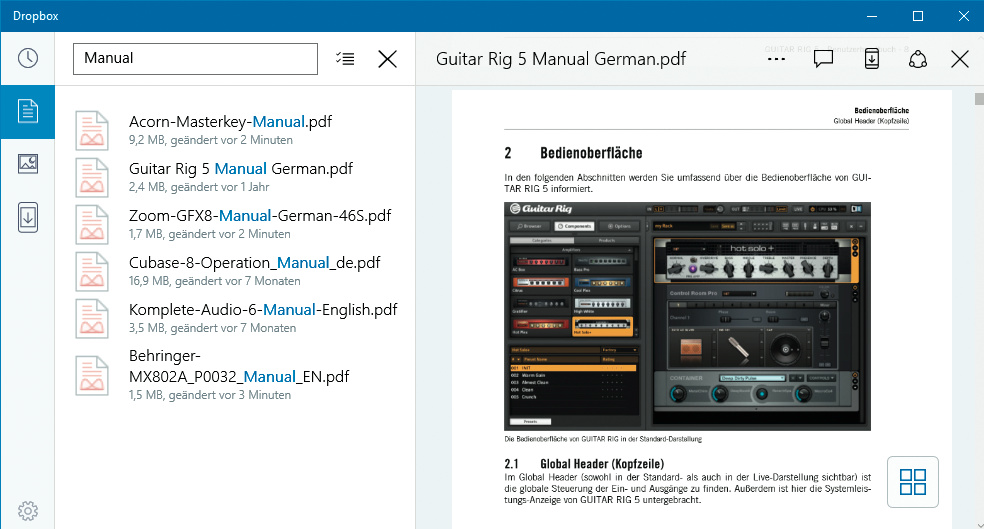Open the page thumbnails grid button

[912, 482]
